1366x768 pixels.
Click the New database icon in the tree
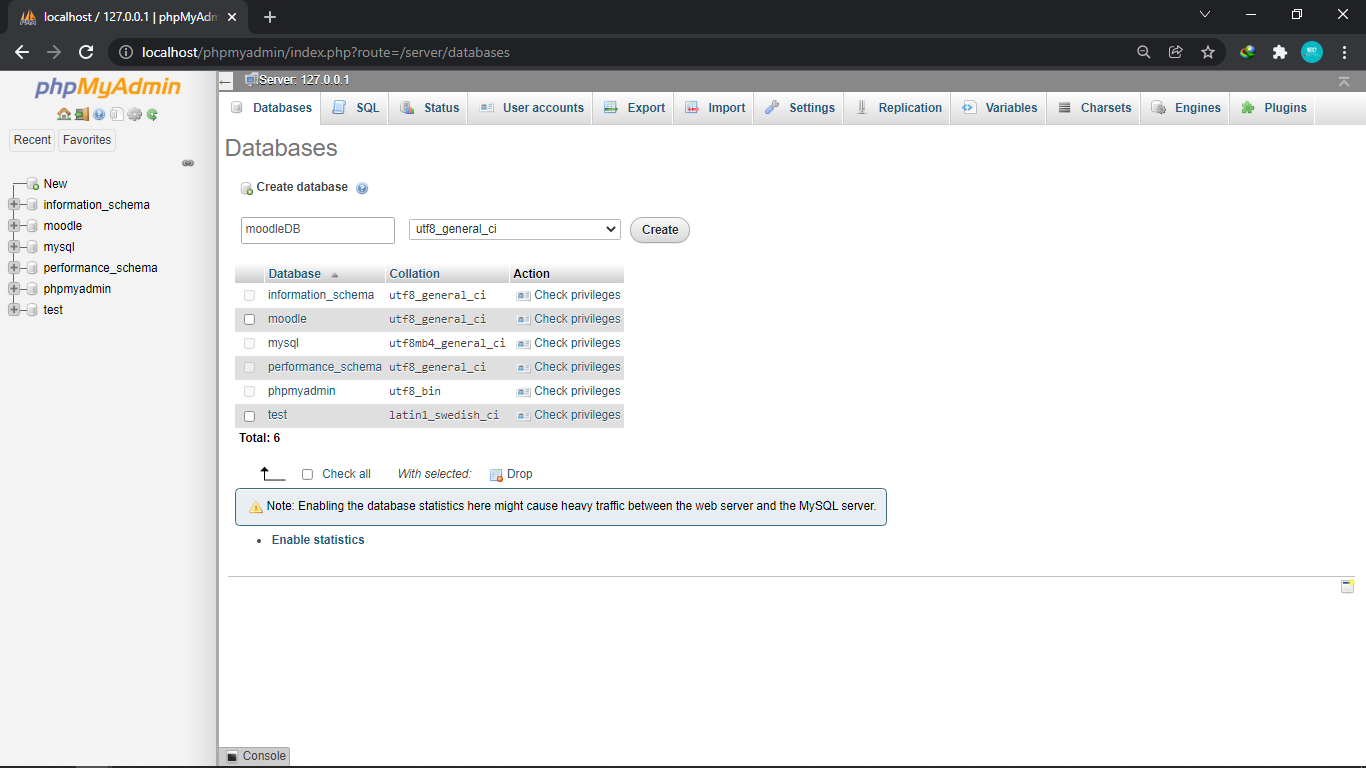click(x=33, y=184)
